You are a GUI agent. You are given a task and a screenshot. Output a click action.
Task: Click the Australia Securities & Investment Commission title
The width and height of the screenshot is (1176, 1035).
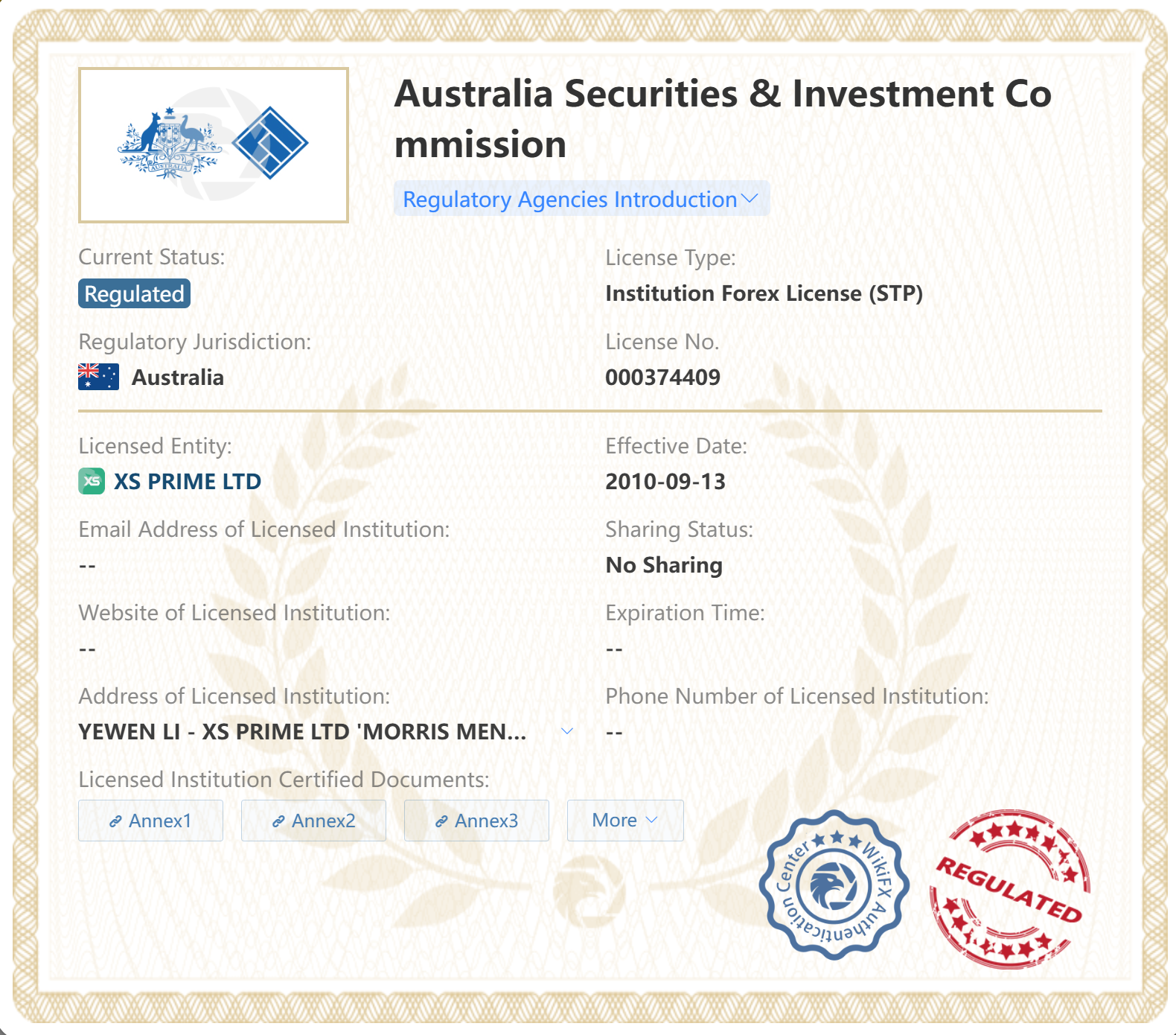tap(722, 118)
